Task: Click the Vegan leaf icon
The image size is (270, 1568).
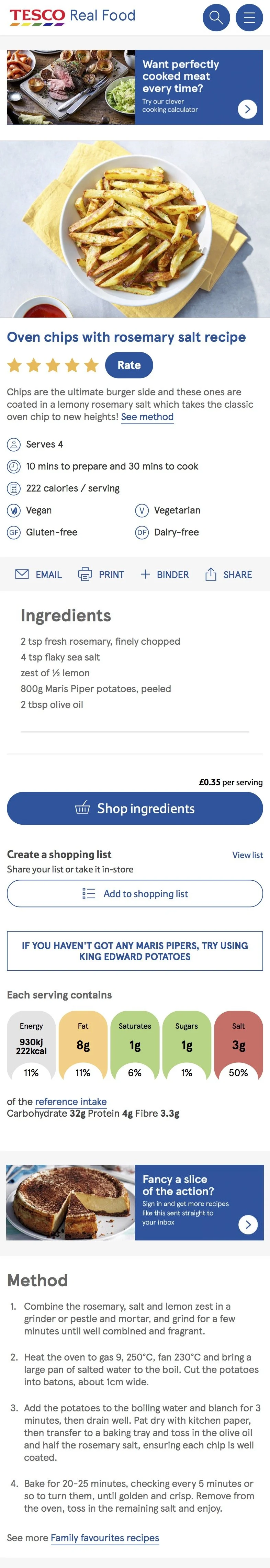Action: pos(13,510)
